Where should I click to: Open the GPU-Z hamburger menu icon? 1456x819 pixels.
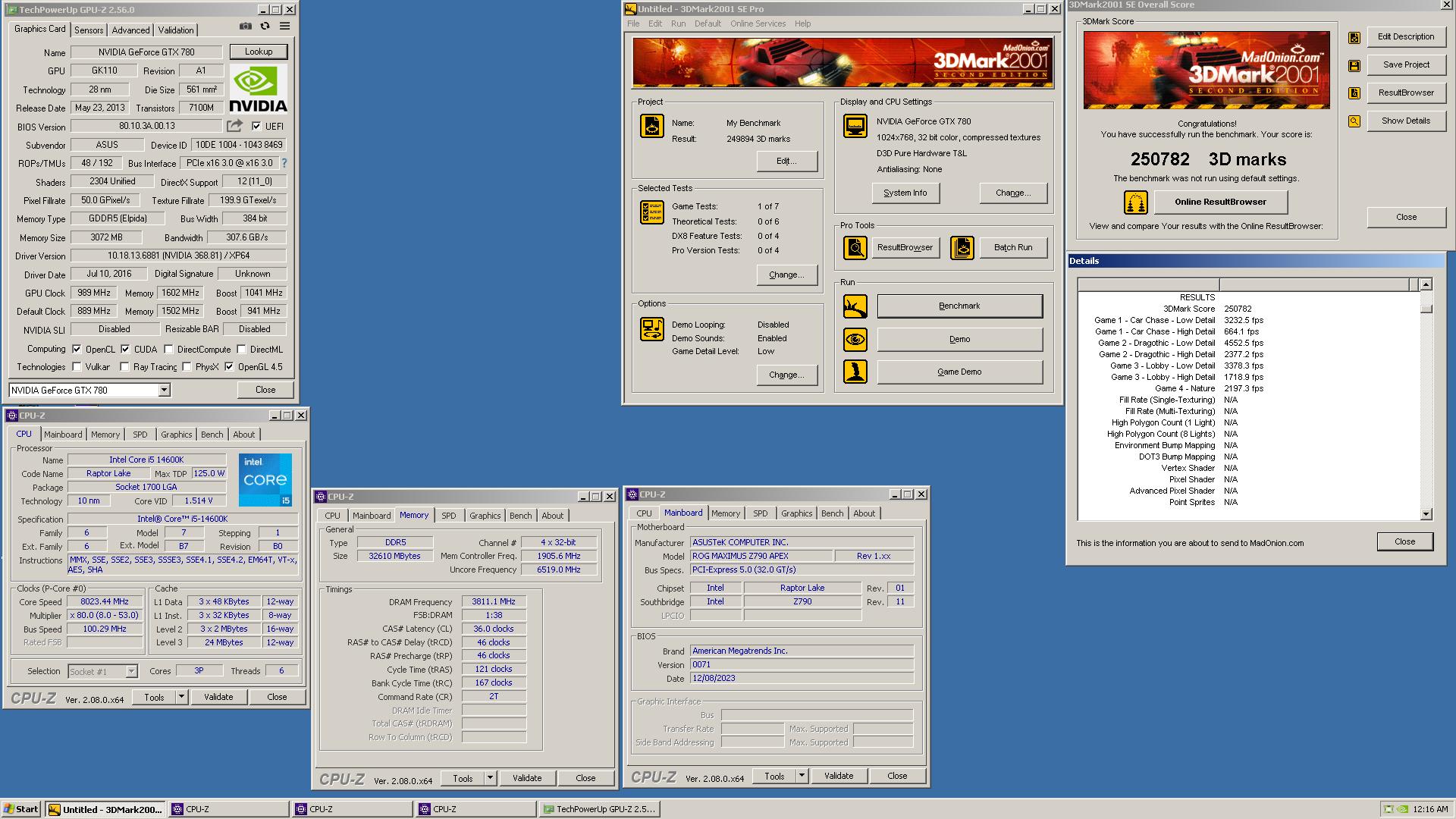point(284,26)
